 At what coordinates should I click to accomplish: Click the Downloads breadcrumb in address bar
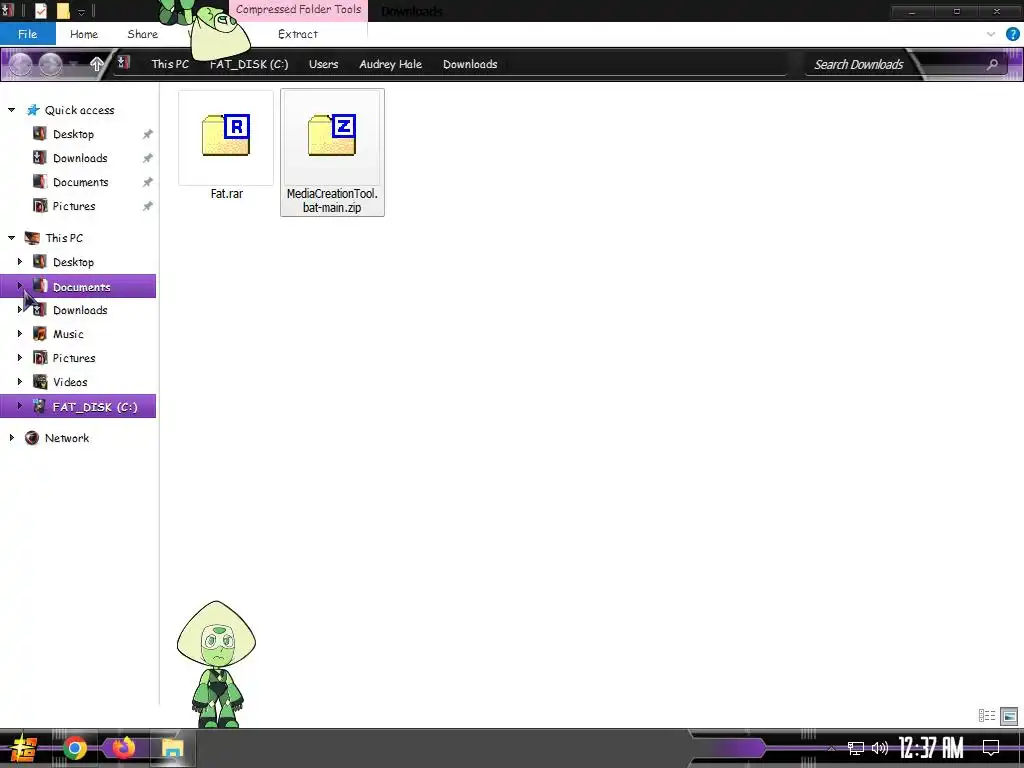(470, 64)
